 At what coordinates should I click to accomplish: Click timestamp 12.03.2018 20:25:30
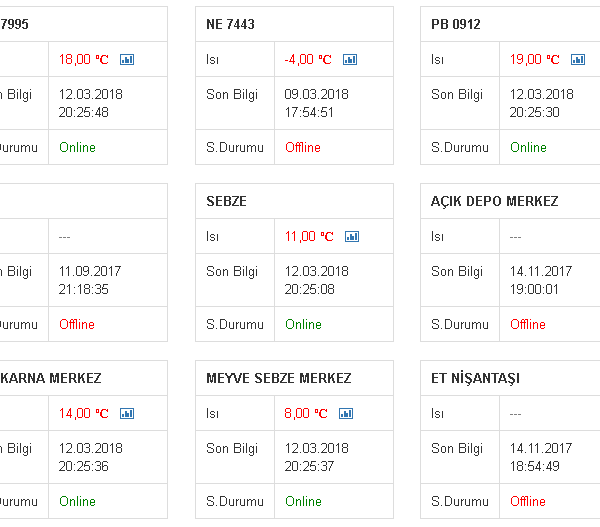[x=541, y=103]
